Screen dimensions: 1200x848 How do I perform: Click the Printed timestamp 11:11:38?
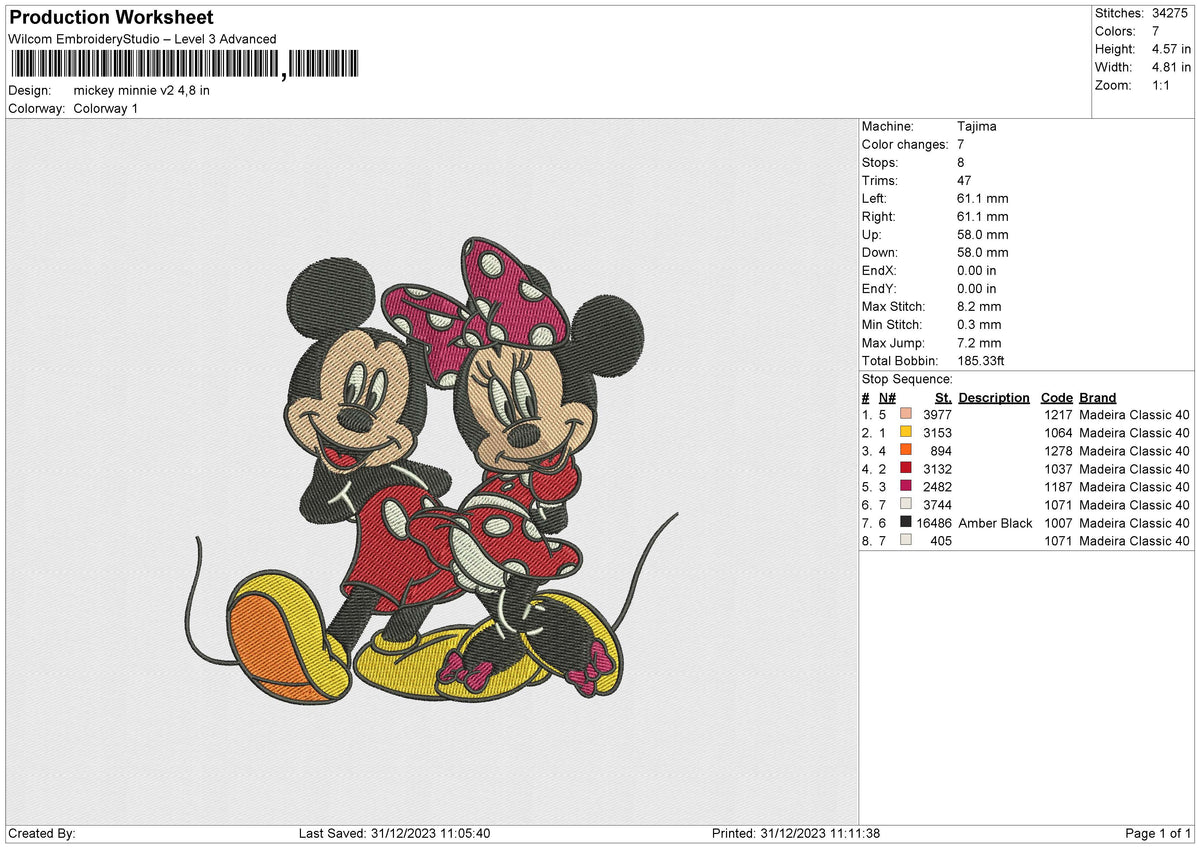[x=853, y=833]
